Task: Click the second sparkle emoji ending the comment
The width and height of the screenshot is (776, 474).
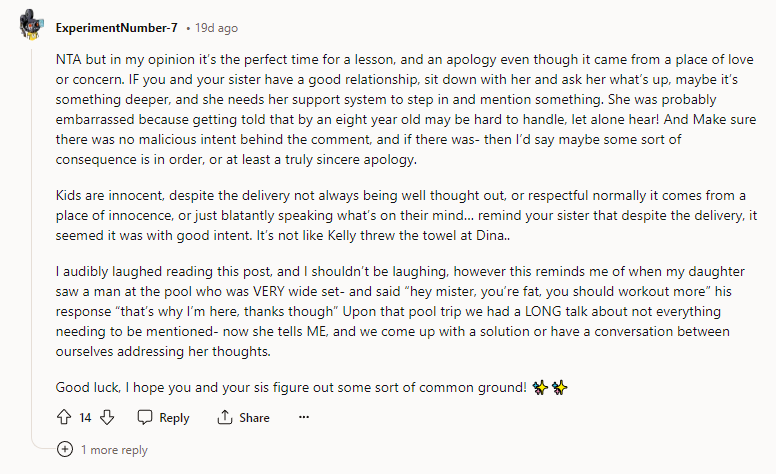Action: click(x=560, y=387)
